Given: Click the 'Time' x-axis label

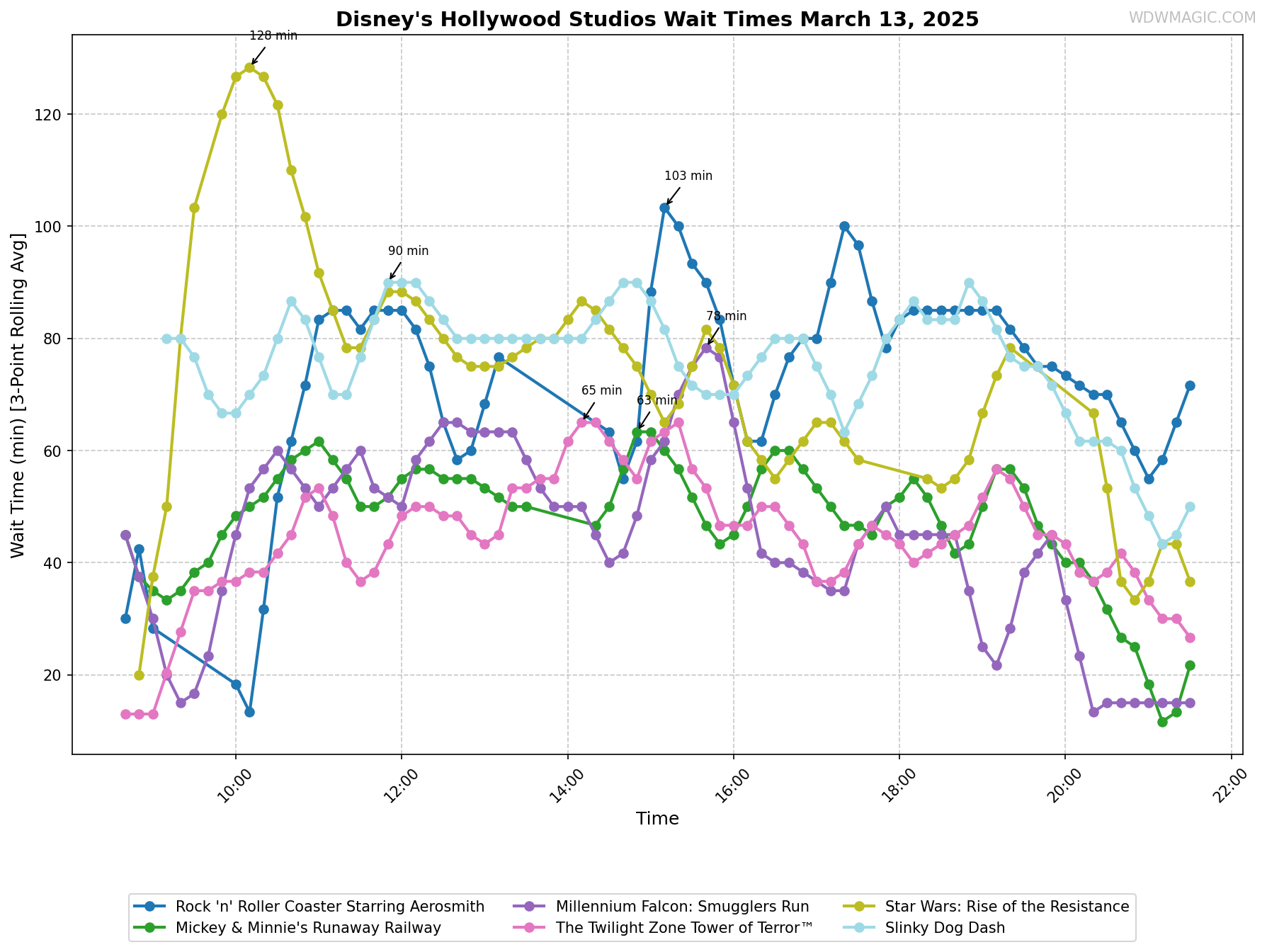Looking at the screenshot, I should (x=657, y=820).
